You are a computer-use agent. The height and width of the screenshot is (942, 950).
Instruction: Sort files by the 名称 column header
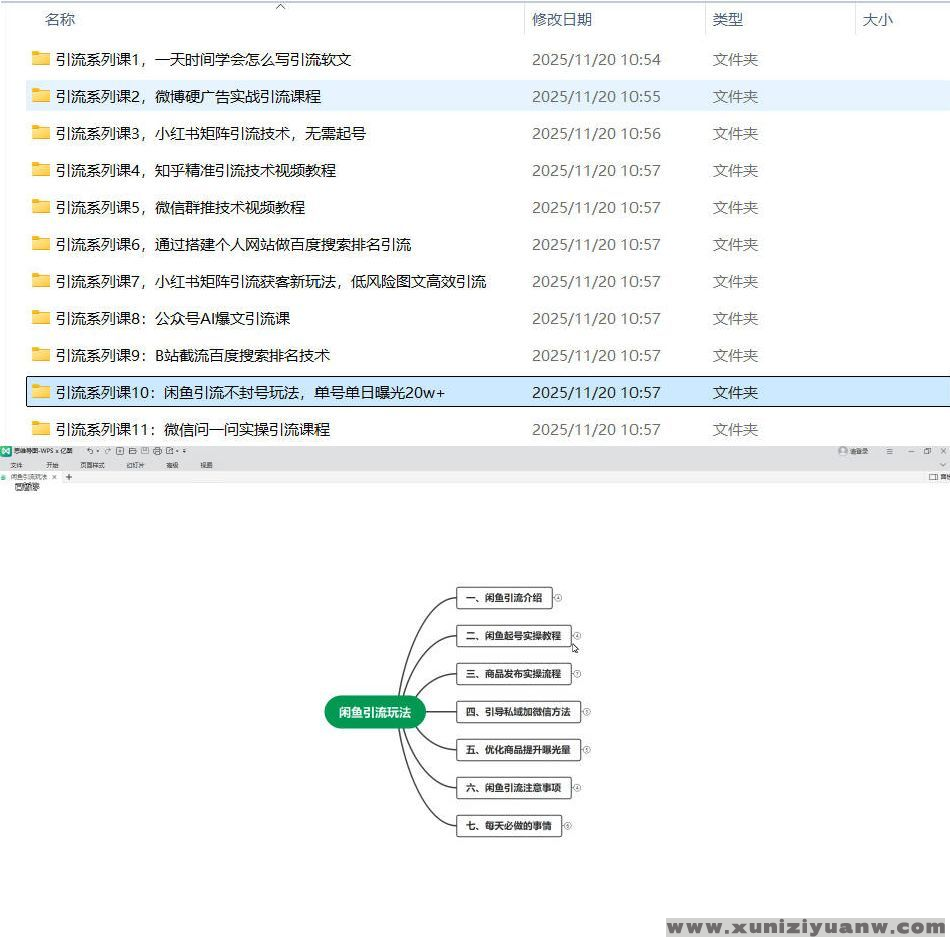(x=60, y=20)
